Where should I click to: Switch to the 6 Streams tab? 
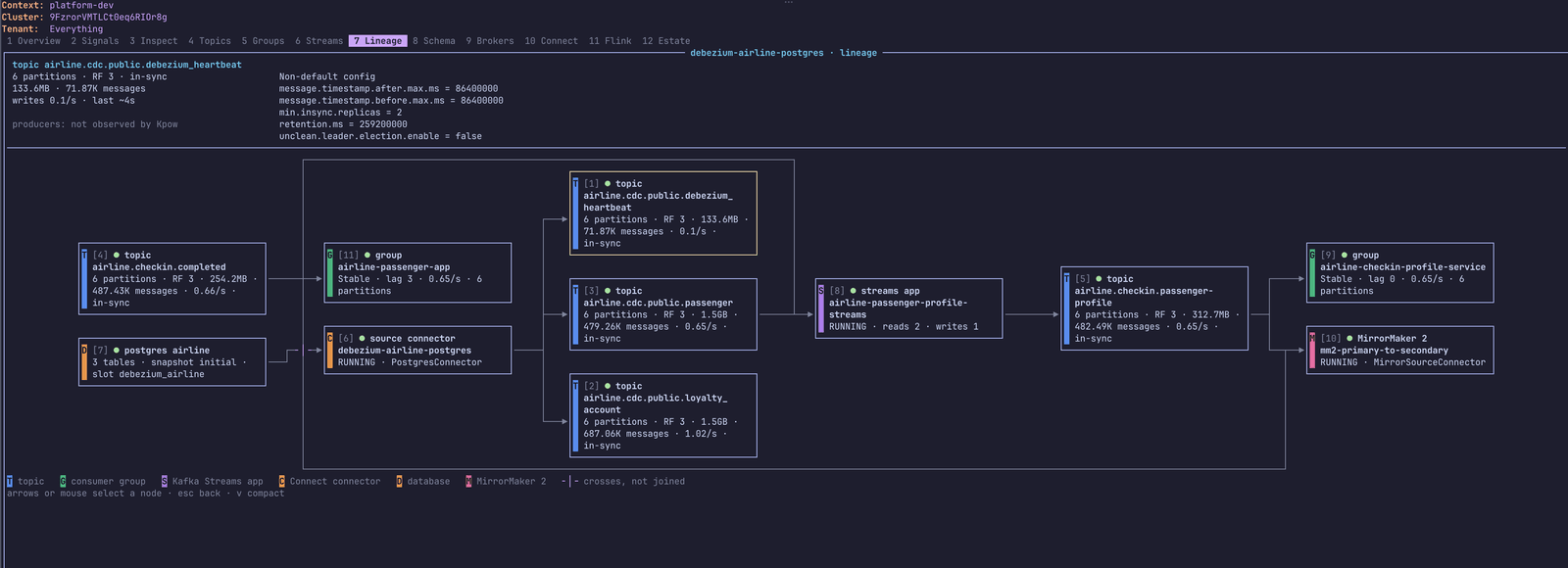pyautogui.click(x=319, y=41)
